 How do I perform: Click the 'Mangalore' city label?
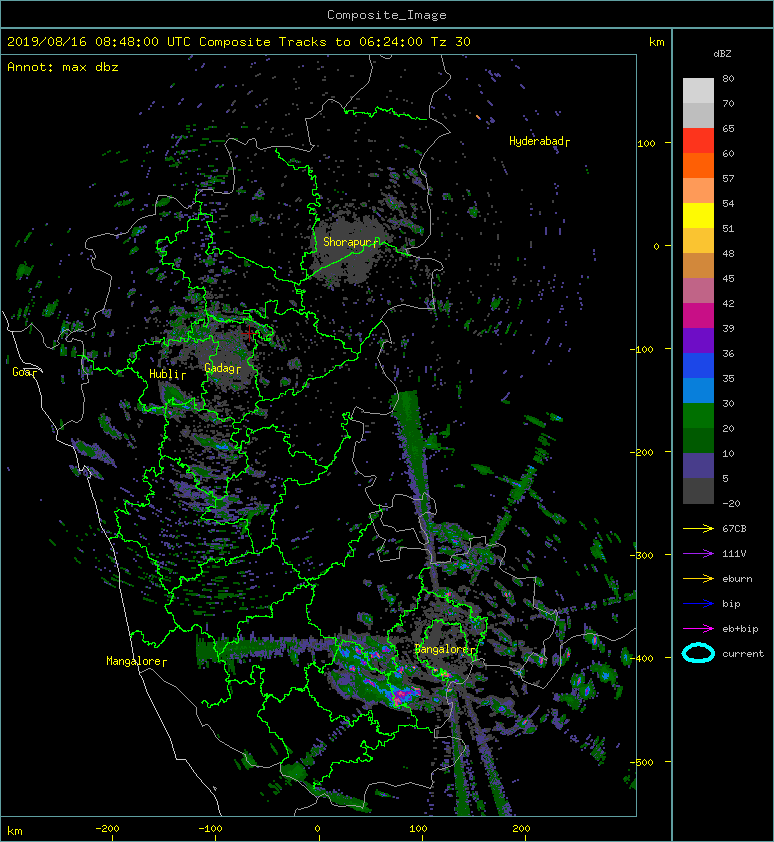click(133, 661)
